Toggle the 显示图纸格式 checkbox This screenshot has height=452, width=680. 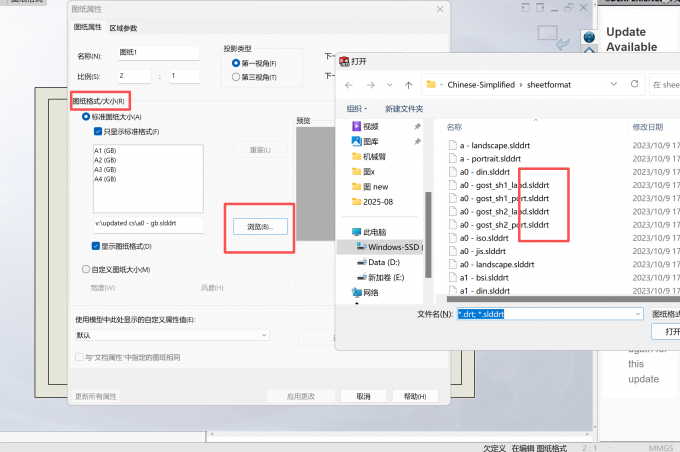click(96, 246)
